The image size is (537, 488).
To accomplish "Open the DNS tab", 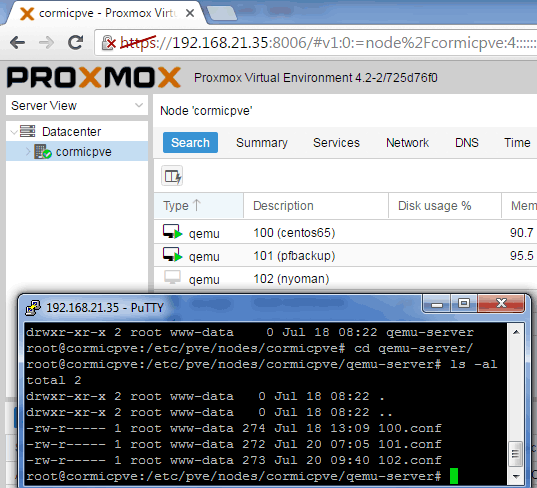I will pos(466,142).
